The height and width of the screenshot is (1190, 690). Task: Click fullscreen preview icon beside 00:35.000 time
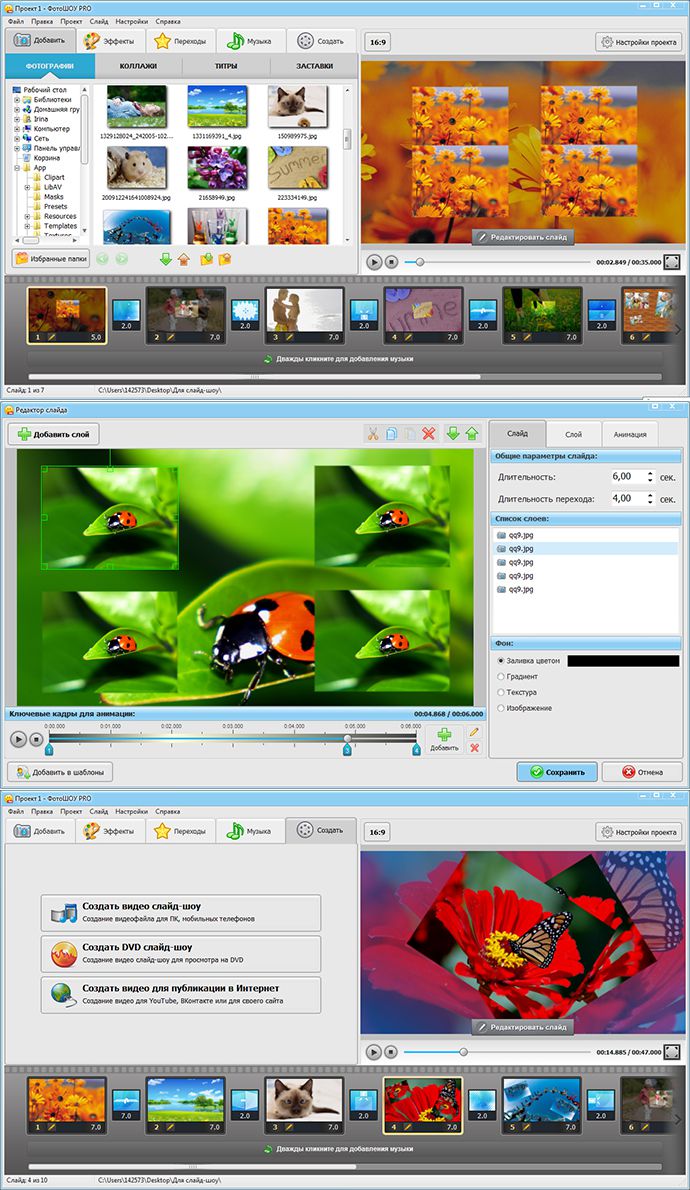[x=672, y=262]
